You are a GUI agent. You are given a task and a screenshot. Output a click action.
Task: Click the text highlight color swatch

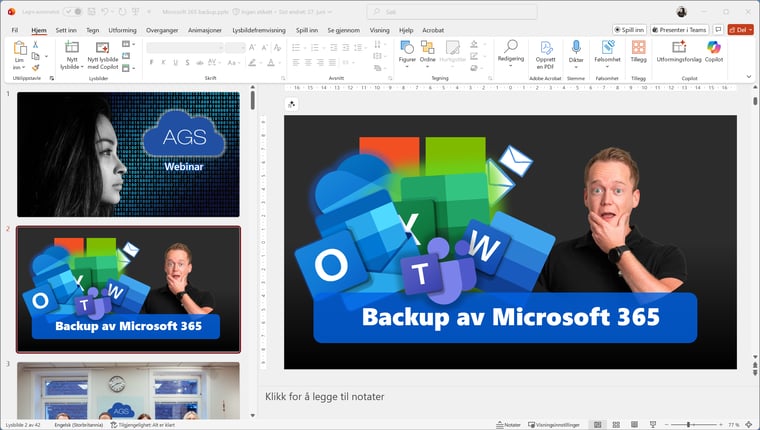(x=252, y=63)
